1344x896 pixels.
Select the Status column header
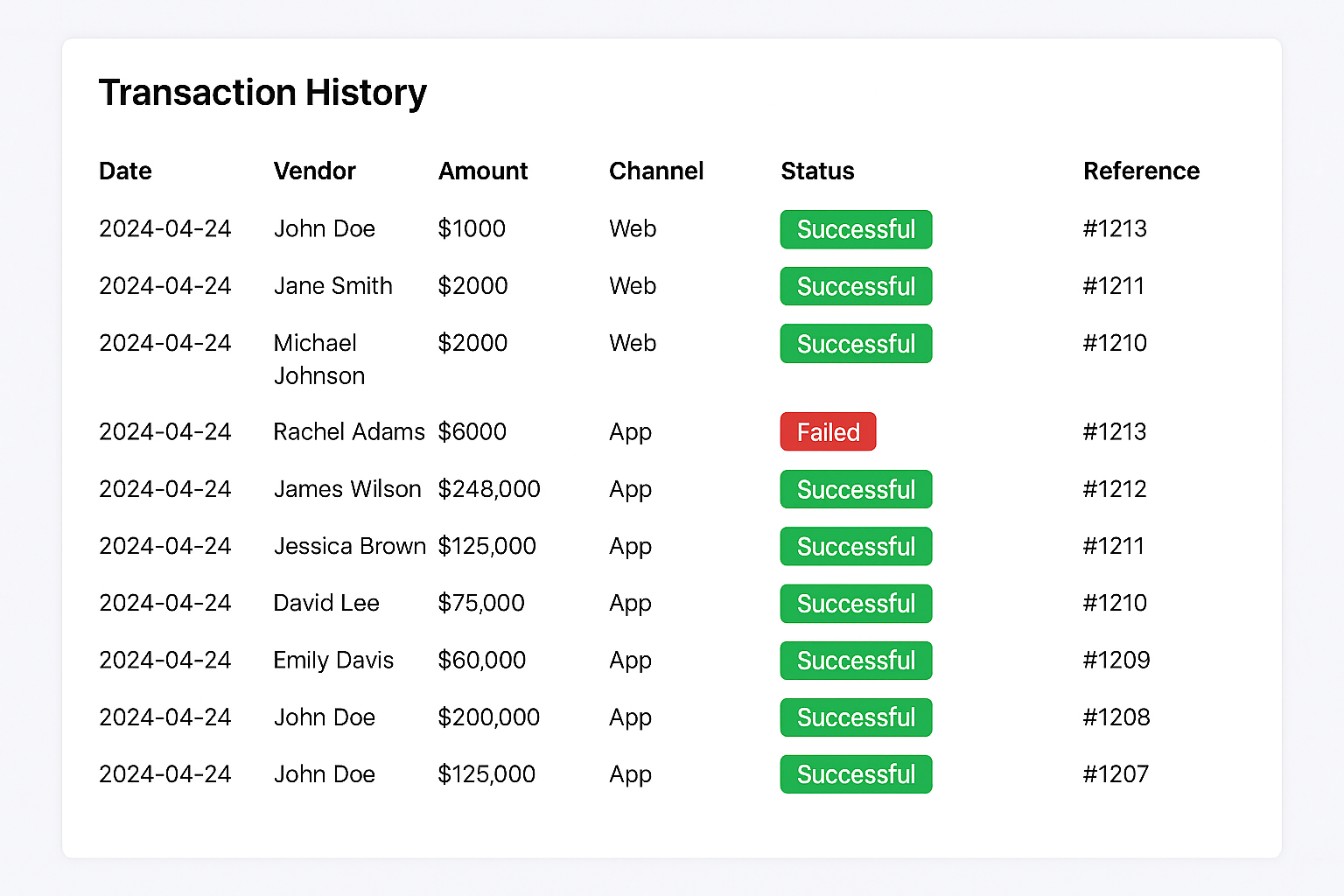pos(817,171)
